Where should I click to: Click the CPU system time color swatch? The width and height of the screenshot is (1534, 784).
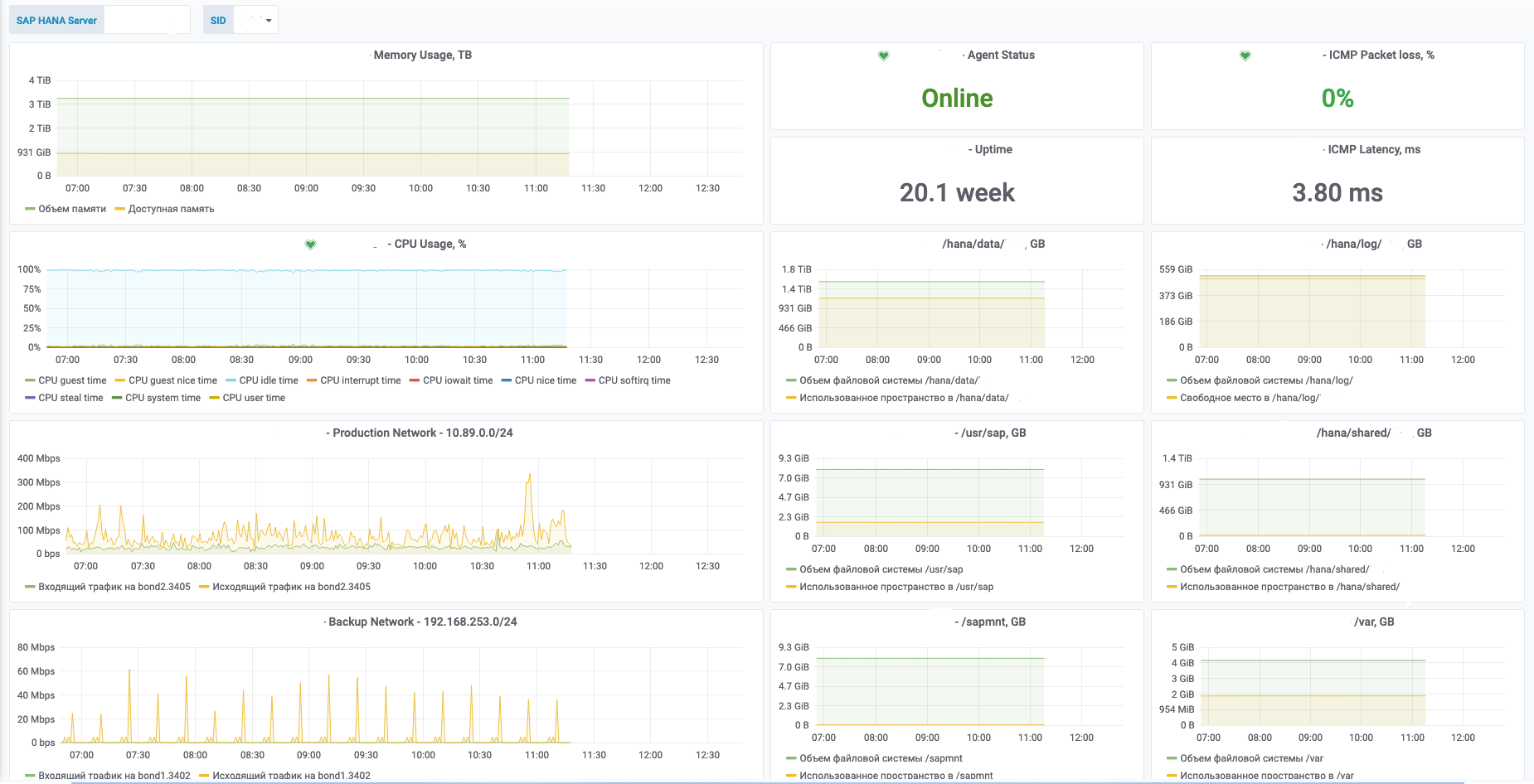click(117, 398)
